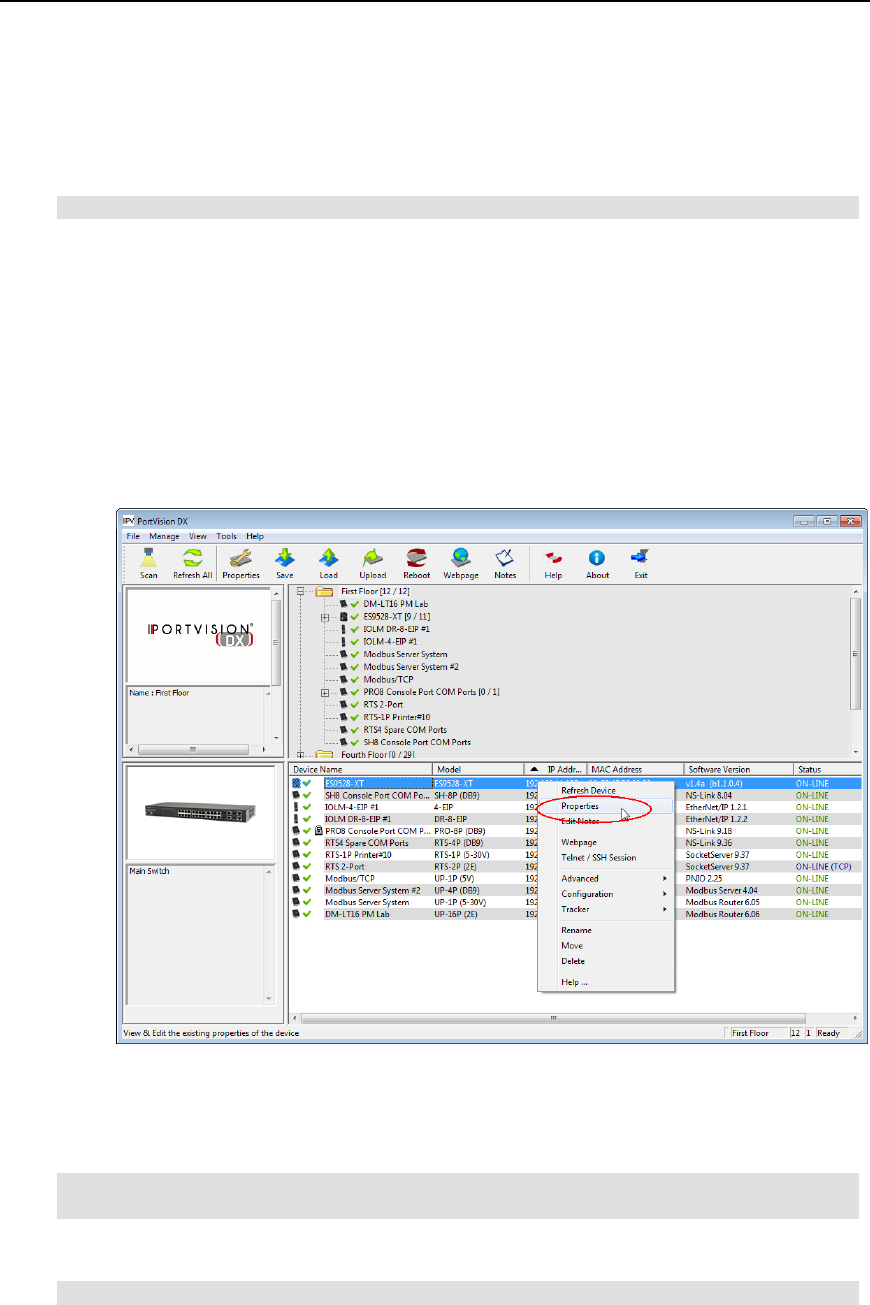Click the Notes toolbar icon
Viewport: 870px width, 1305px height.
[x=505, y=563]
